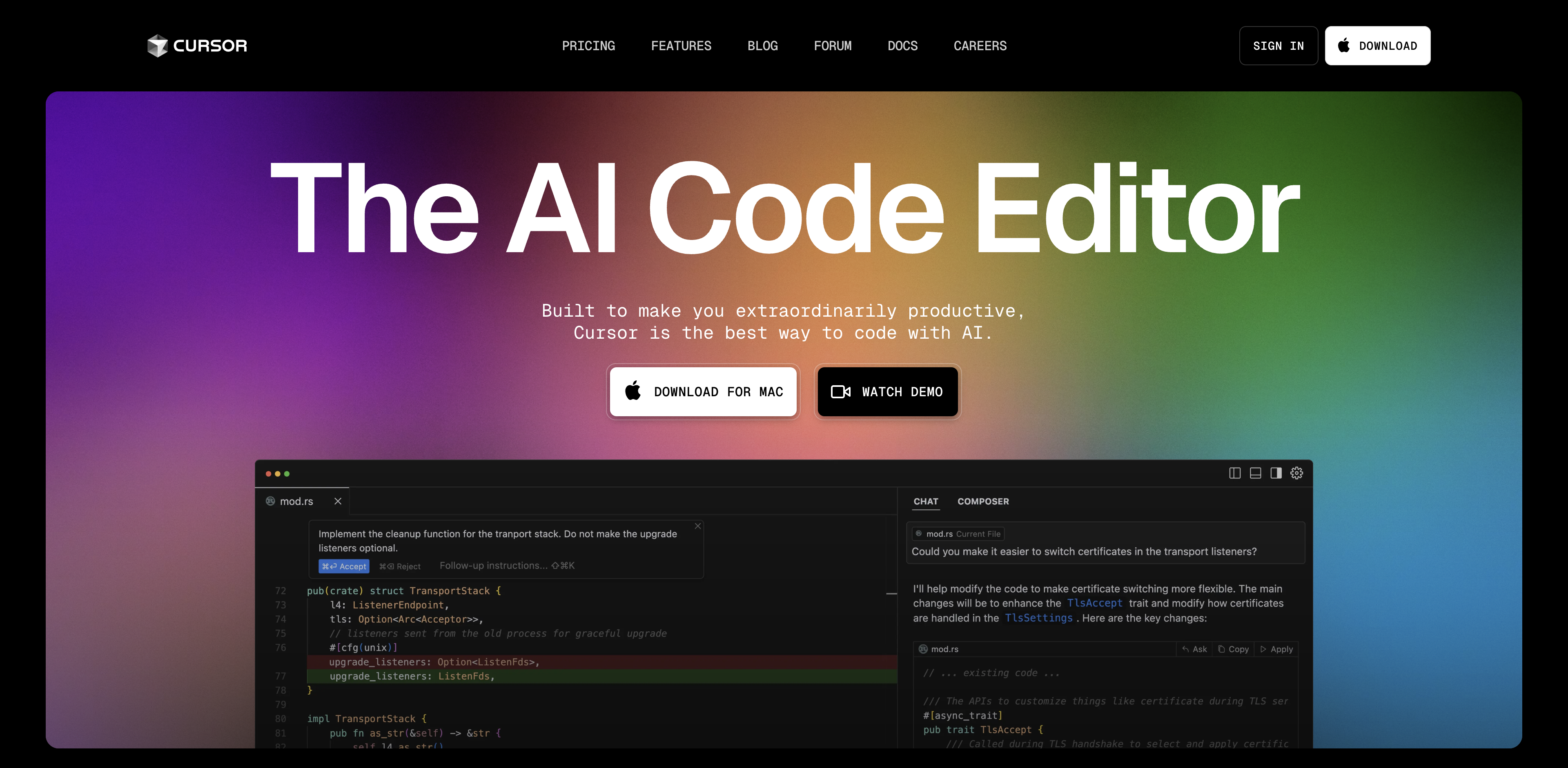This screenshot has width=1568, height=768.
Task: Toggle the bottom panel layout icon
Action: point(1255,473)
